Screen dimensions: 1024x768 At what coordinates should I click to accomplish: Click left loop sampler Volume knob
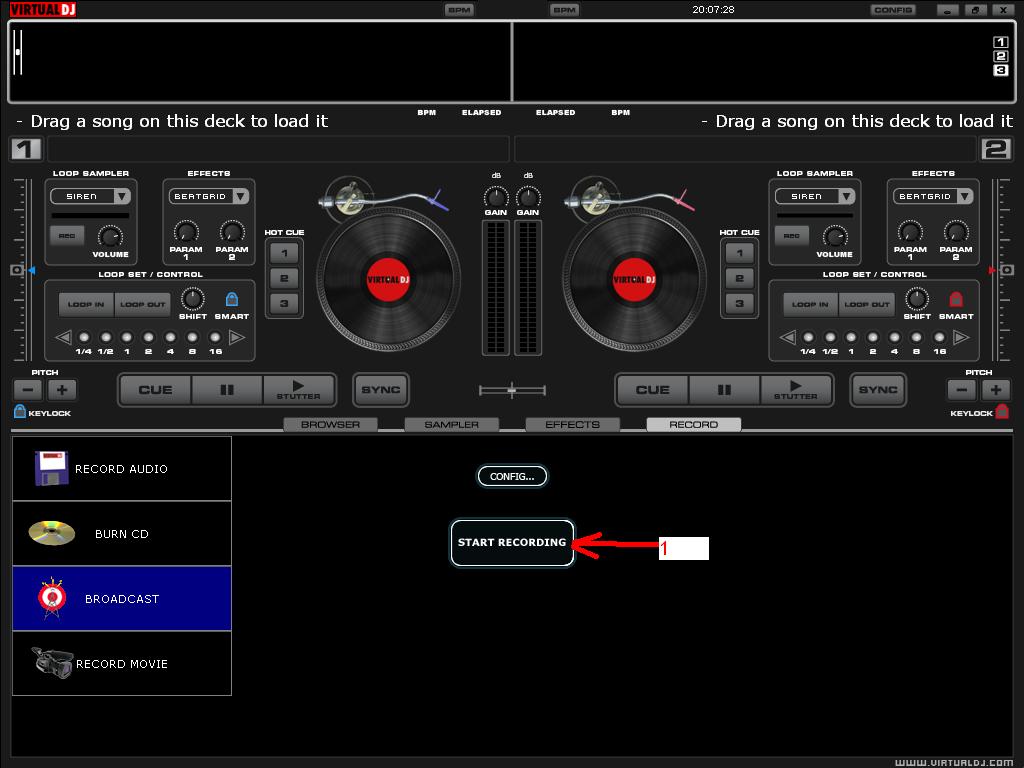point(110,236)
